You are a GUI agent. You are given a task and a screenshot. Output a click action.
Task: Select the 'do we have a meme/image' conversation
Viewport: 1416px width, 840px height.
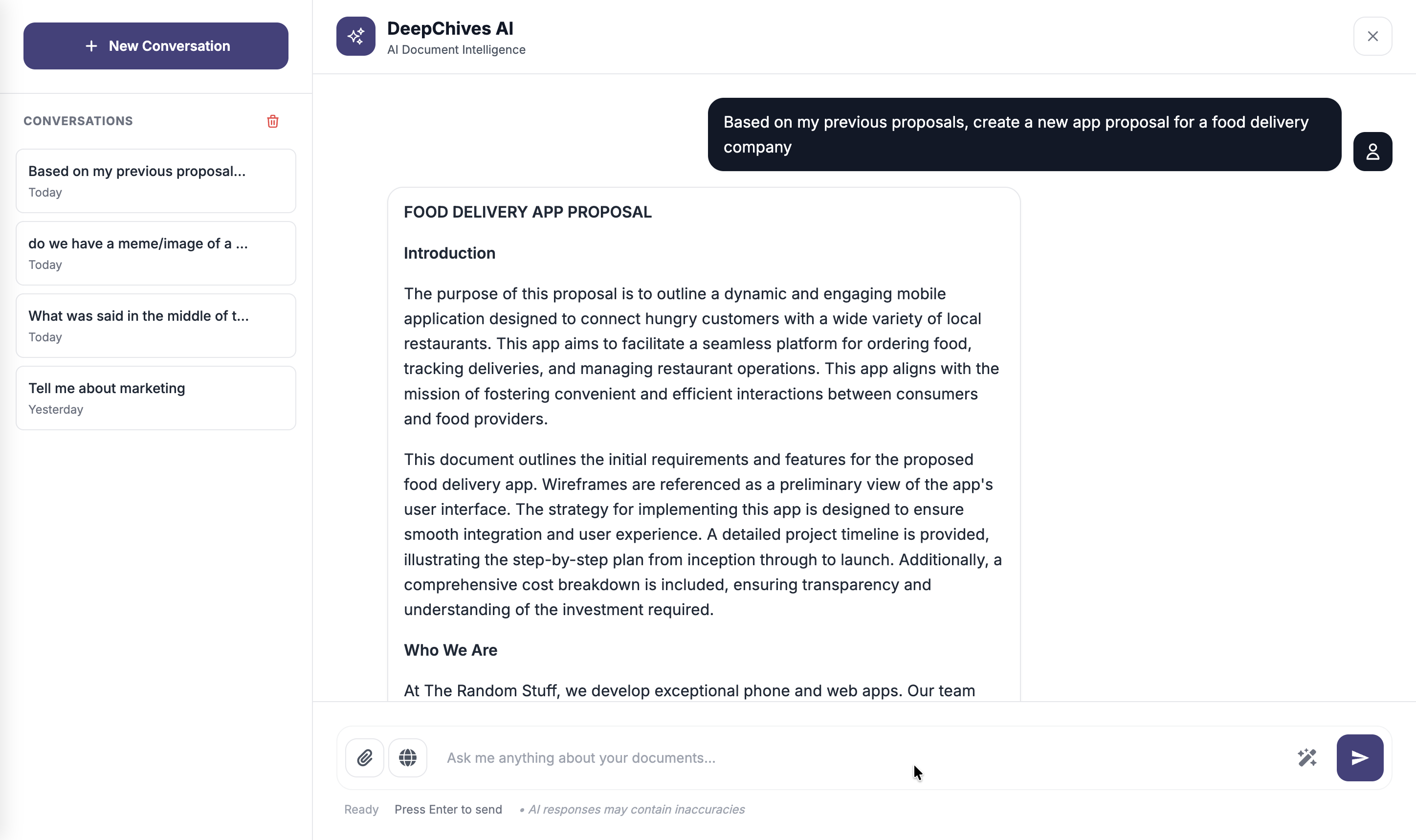coord(155,253)
